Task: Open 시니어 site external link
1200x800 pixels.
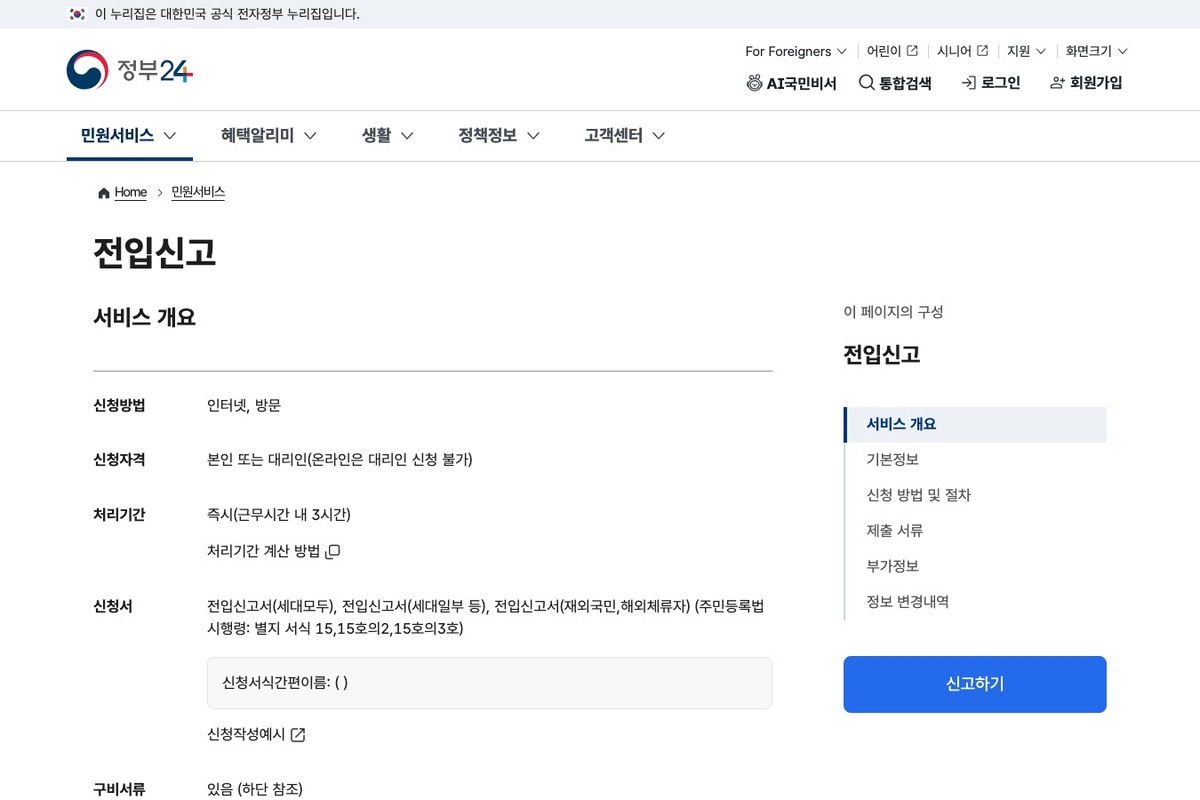Action: point(962,51)
